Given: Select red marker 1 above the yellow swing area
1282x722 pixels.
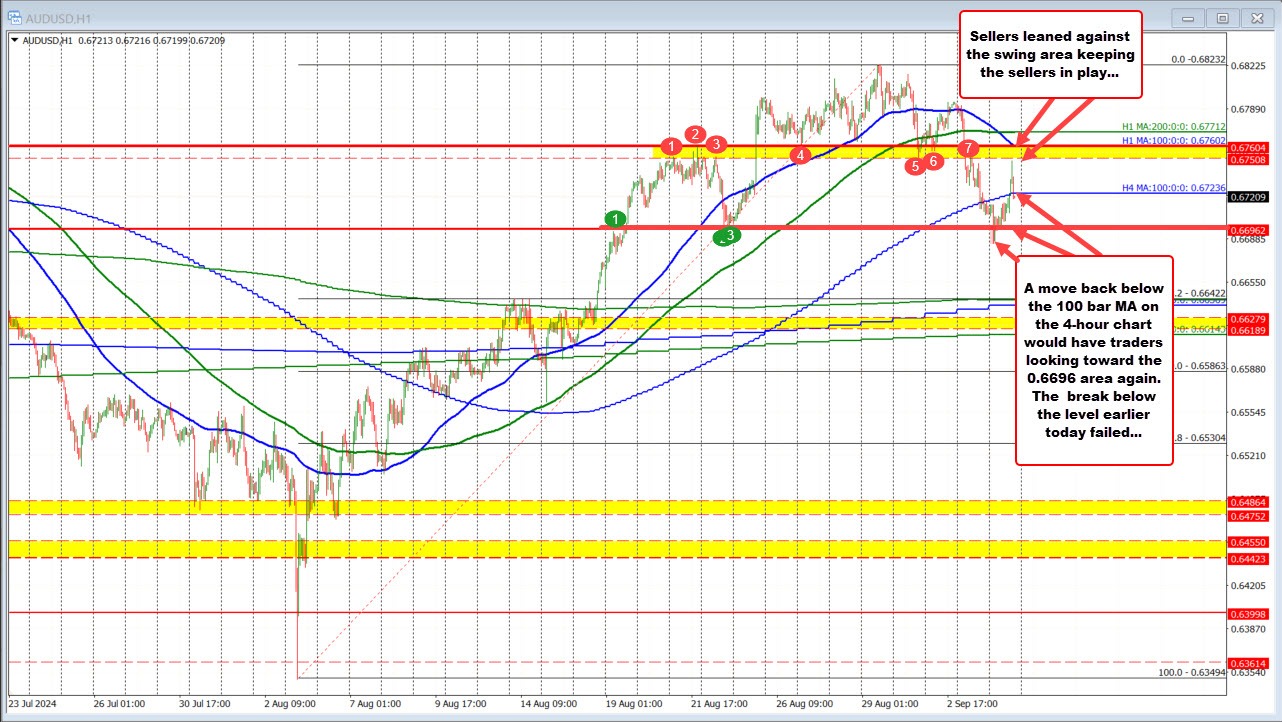Looking at the screenshot, I should (x=674, y=147).
